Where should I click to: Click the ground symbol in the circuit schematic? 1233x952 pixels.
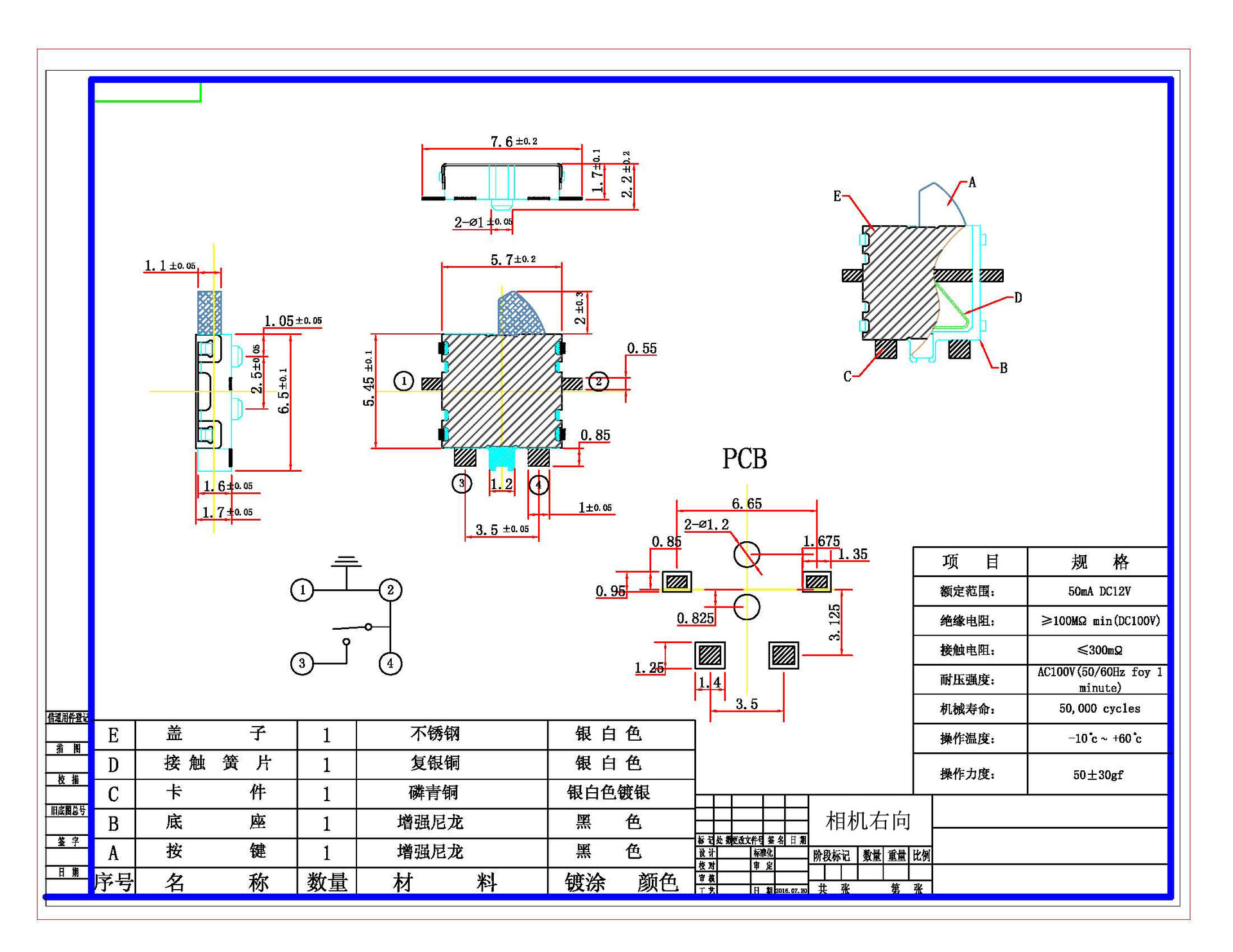(x=346, y=563)
